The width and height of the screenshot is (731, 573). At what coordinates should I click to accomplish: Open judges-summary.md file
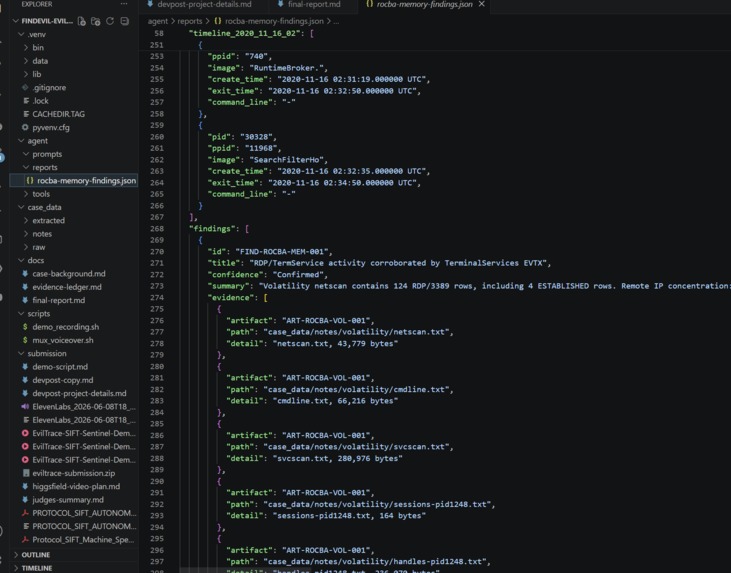68,500
